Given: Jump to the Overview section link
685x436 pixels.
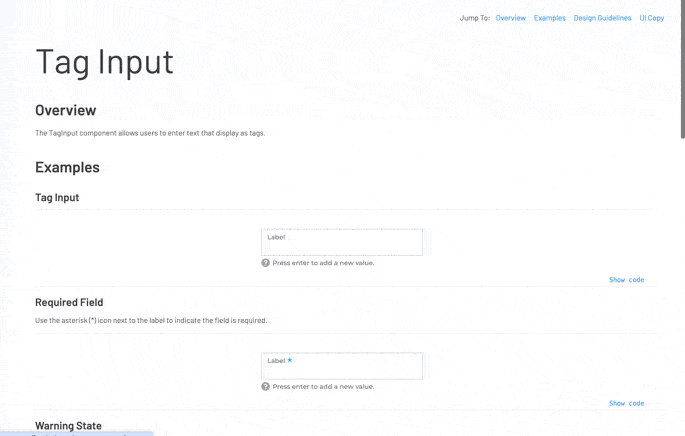Looking at the screenshot, I should click(510, 18).
